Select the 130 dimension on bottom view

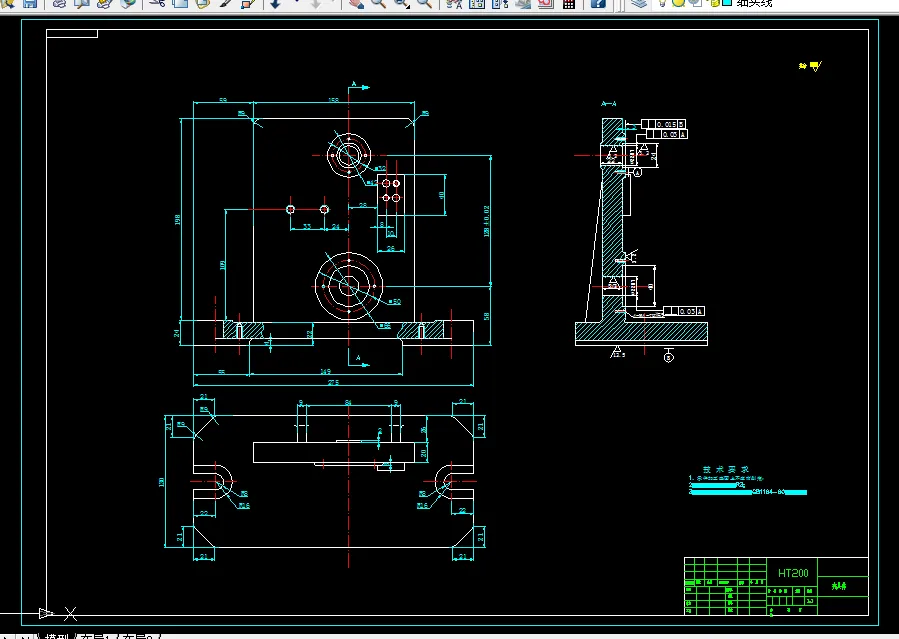162,482
